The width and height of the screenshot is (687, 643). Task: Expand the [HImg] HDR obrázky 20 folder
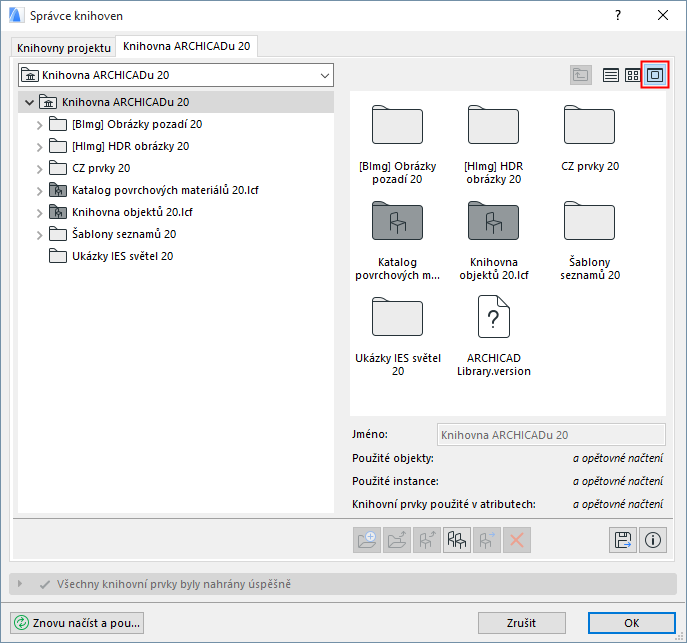39,147
